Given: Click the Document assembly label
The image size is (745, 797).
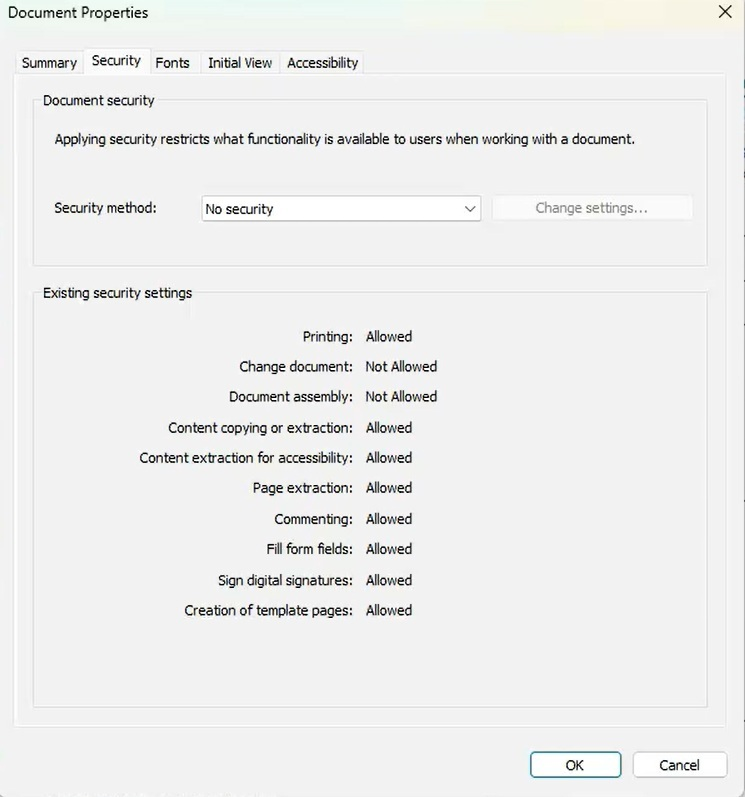Looking at the screenshot, I should coord(290,396).
